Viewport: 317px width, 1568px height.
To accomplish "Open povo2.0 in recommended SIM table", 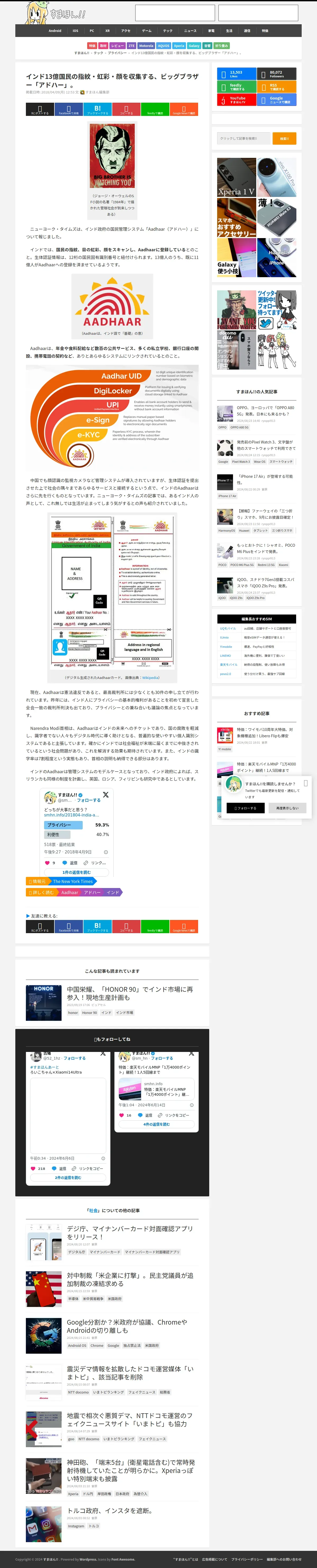I will pyautogui.click(x=226, y=674).
